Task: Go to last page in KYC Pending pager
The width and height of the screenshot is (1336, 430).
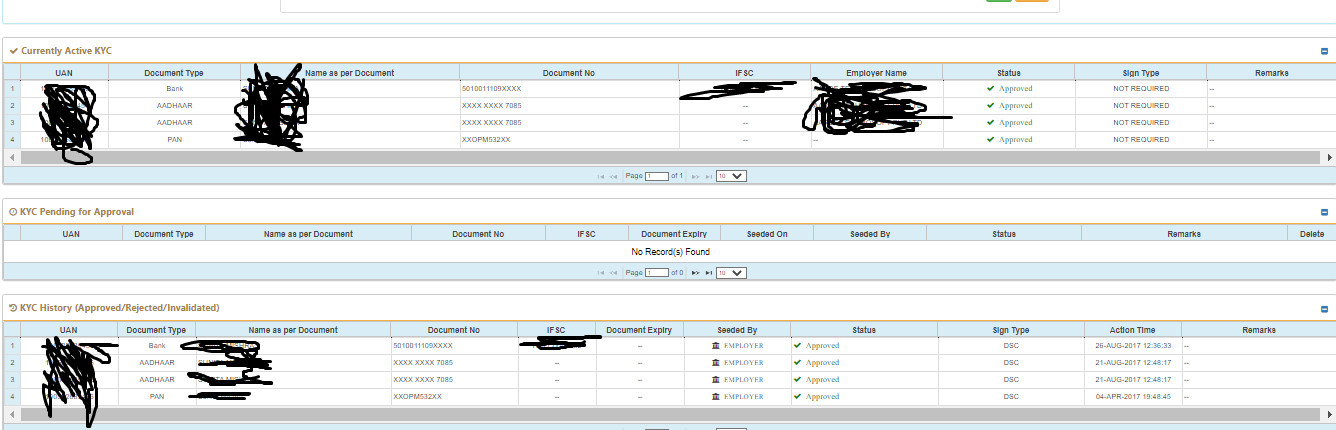Action: (x=709, y=273)
